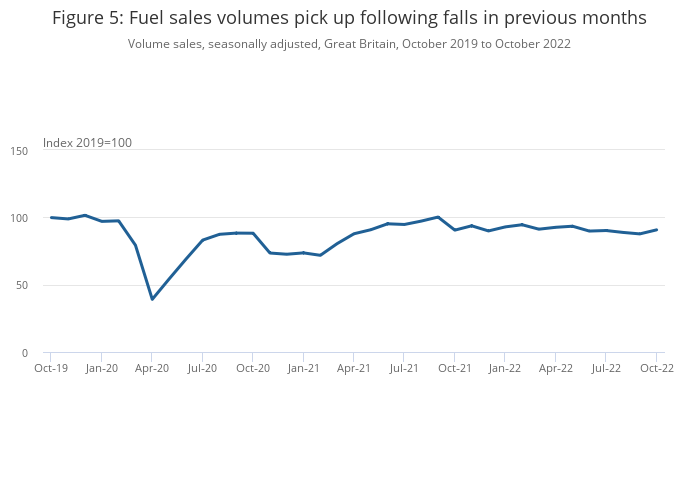Click the Figure 5 chart title

click(x=349, y=18)
